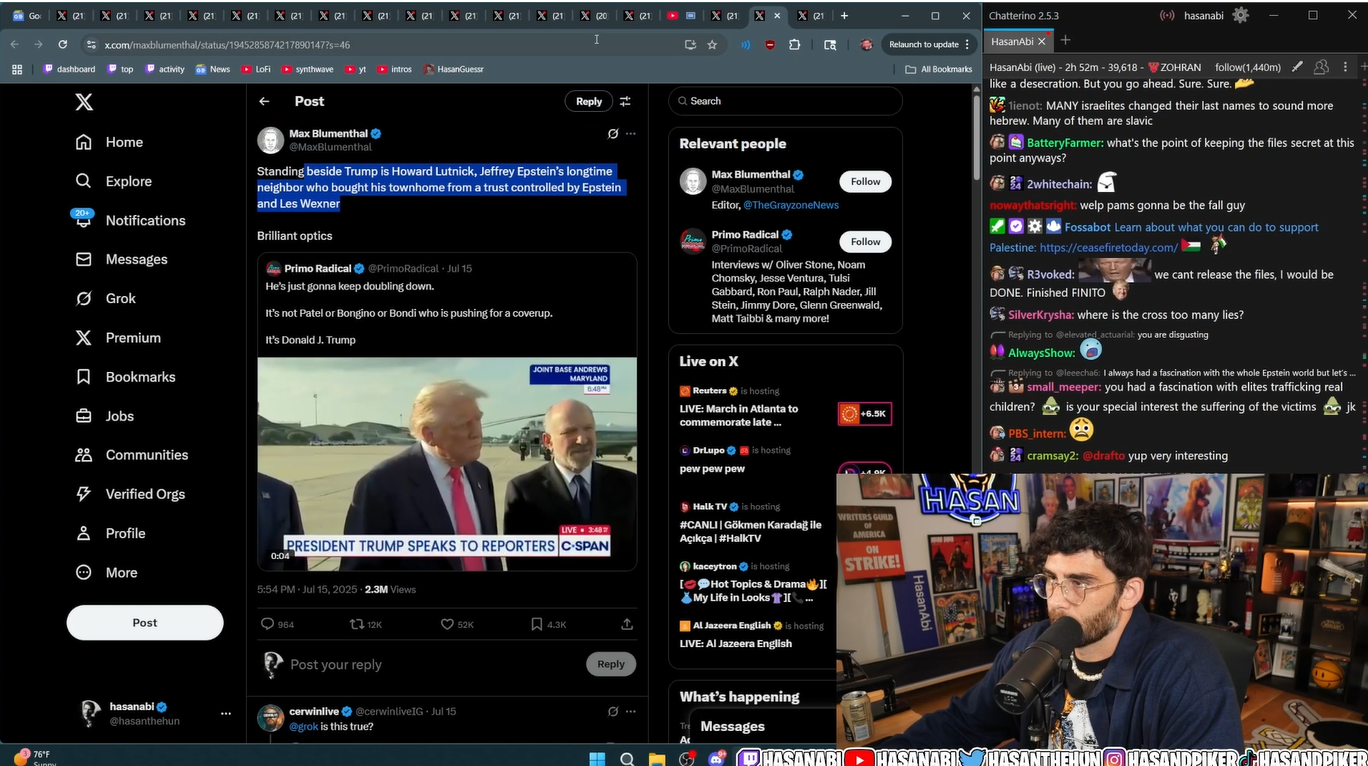Open Verified Orgs in X sidebar
Viewport: 1368px width, 766px height.
click(x=130, y=494)
